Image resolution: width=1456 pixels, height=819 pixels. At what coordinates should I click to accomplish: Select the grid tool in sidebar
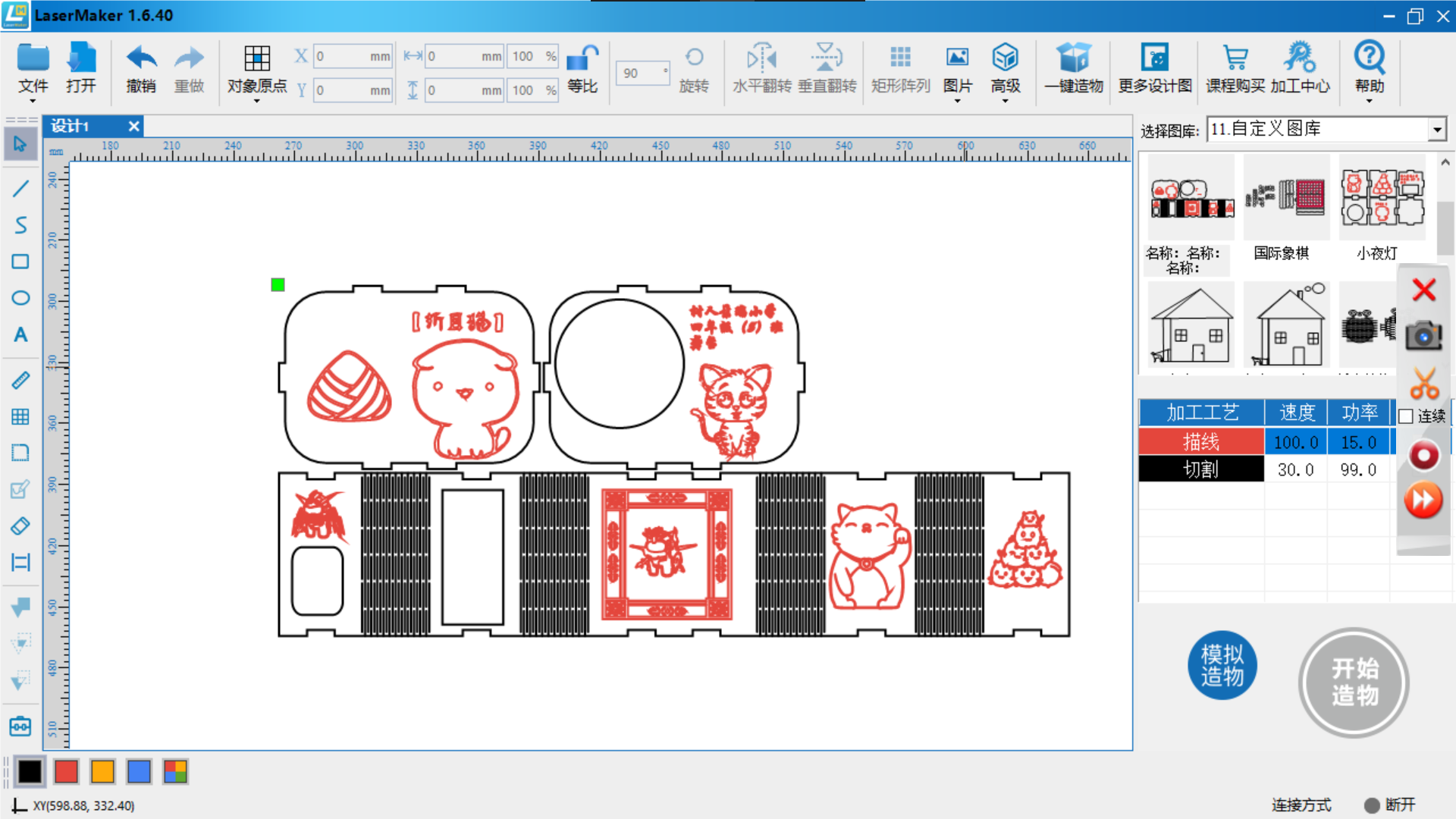[x=20, y=416]
